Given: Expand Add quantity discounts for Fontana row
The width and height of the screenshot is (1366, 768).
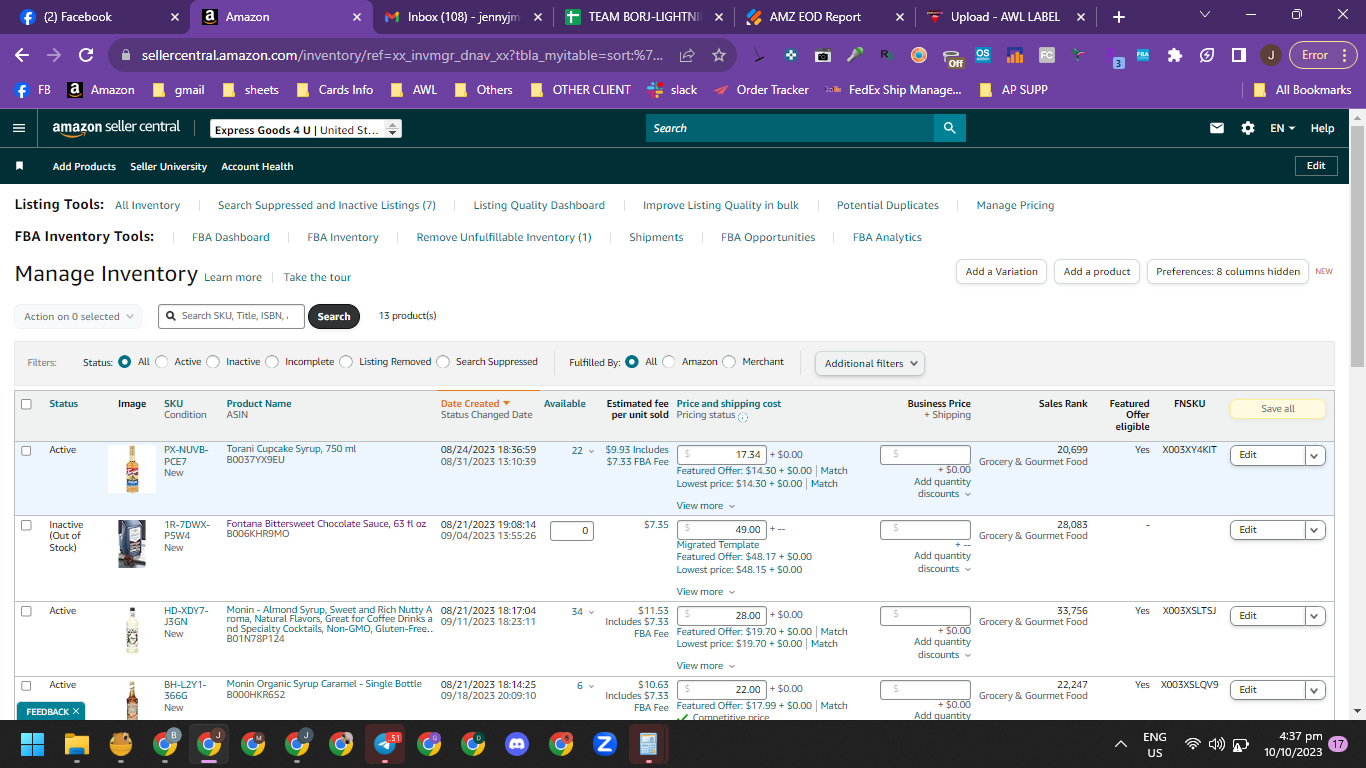Looking at the screenshot, I should click(942, 562).
